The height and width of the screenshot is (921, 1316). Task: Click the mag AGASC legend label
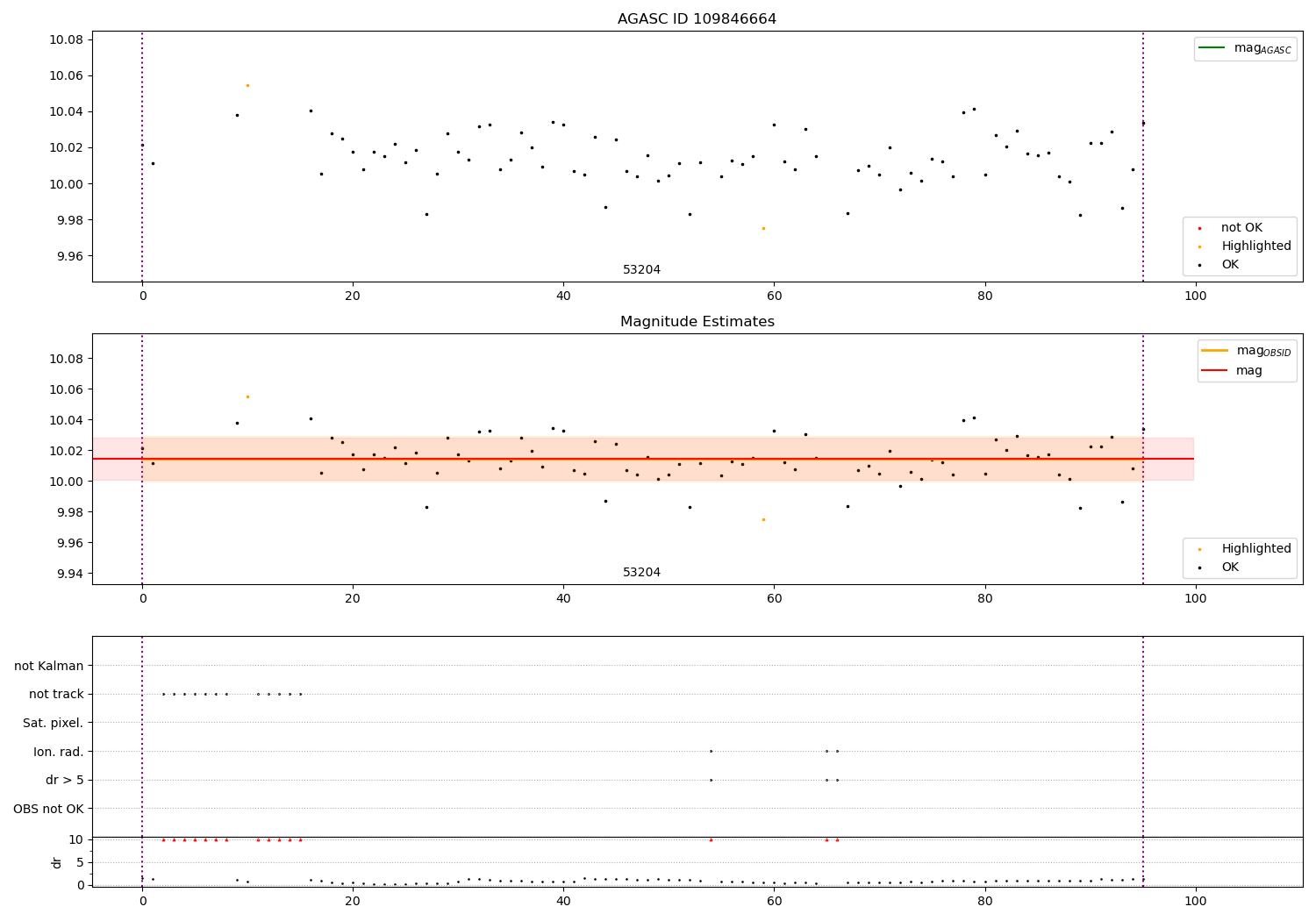click(x=1262, y=48)
